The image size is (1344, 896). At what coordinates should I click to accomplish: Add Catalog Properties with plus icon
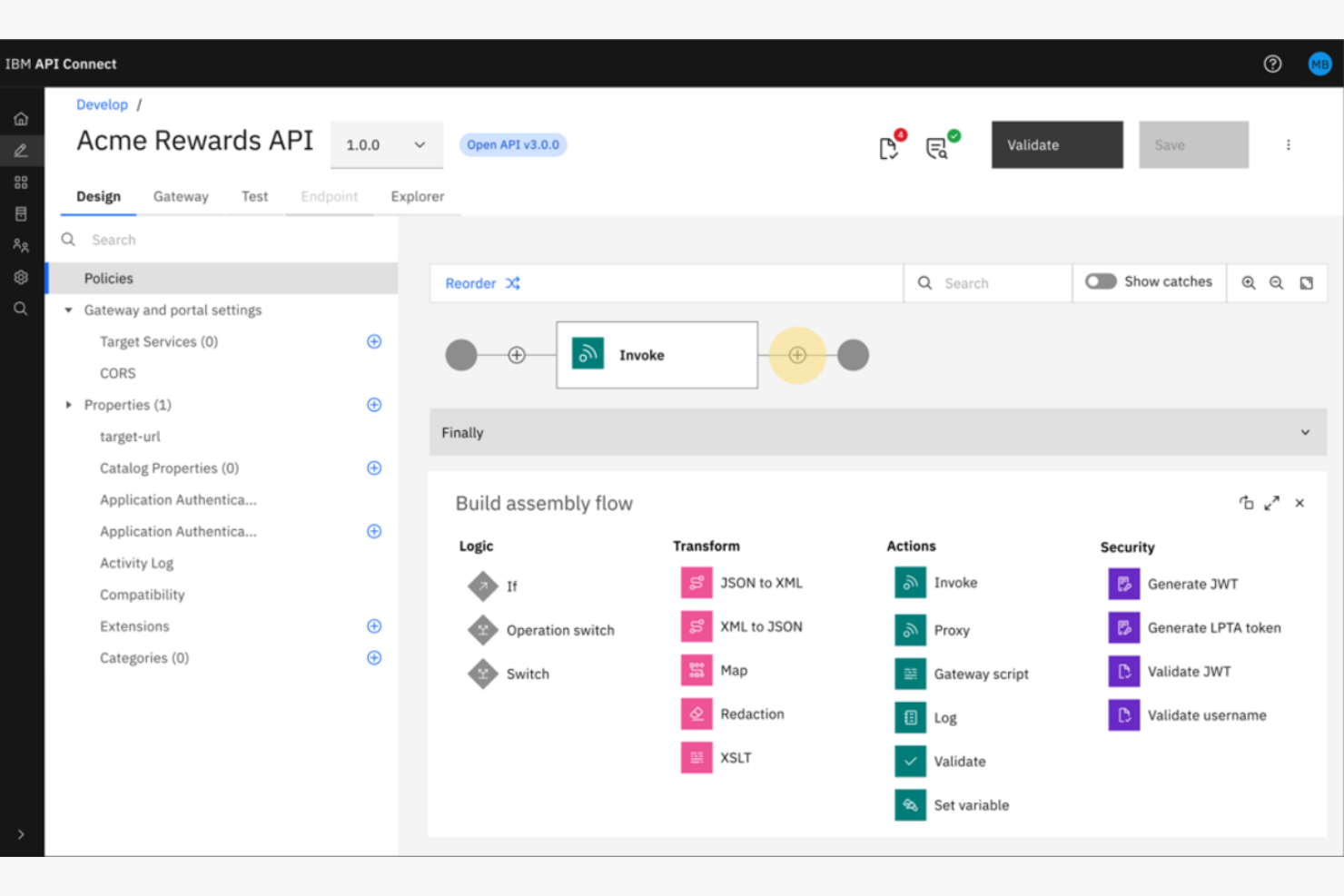point(374,468)
